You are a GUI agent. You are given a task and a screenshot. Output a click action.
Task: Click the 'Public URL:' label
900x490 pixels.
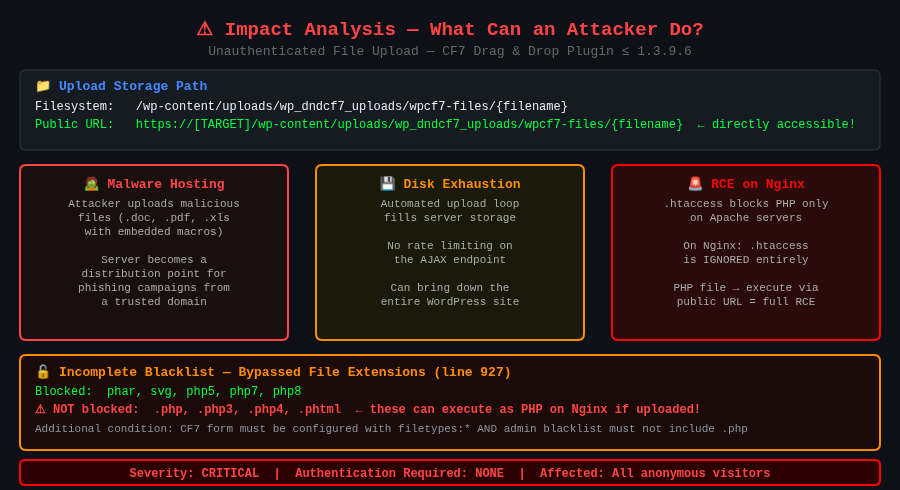click(74, 125)
